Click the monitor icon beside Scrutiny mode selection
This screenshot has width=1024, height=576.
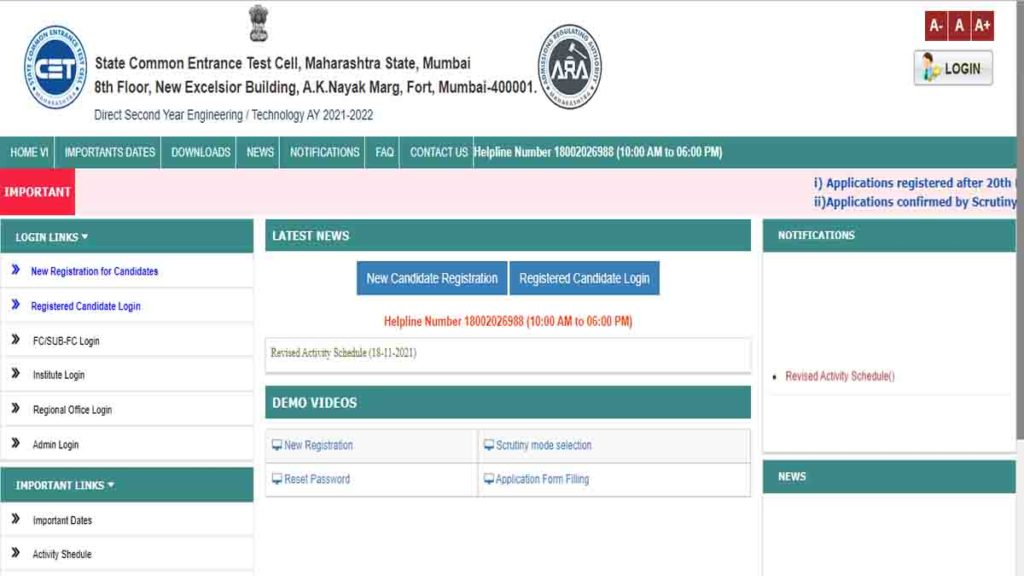tap(489, 445)
